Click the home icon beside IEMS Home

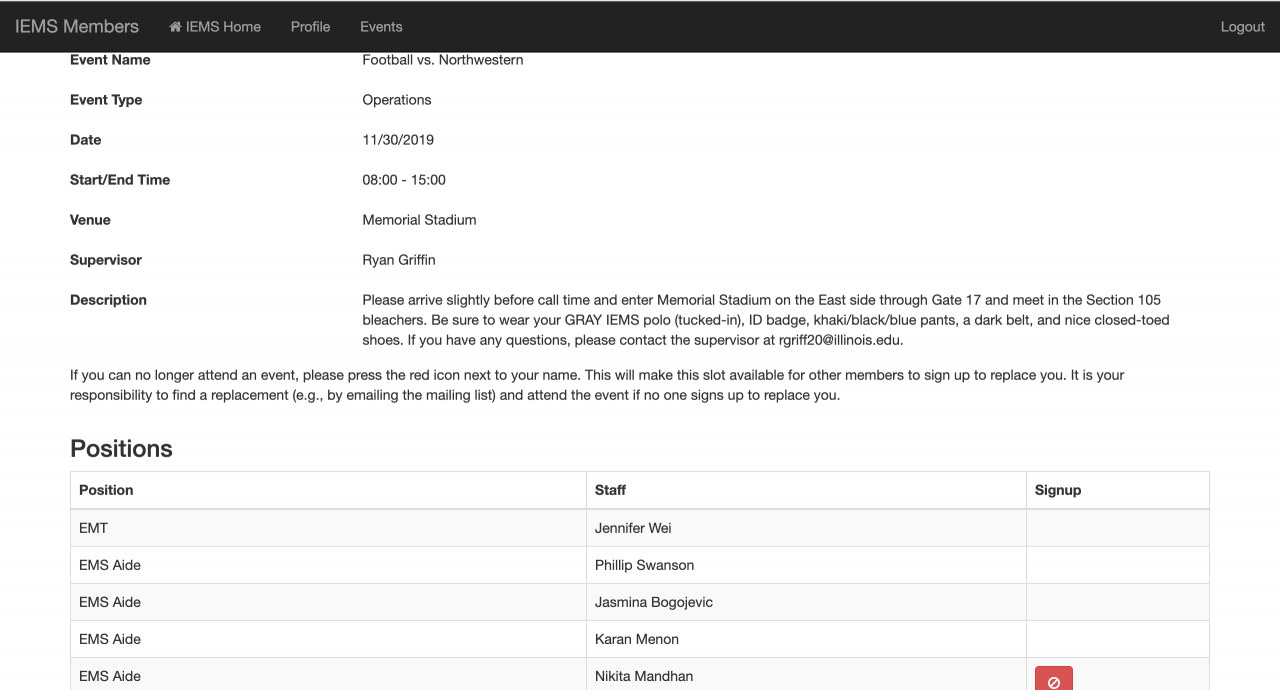[x=176, y=27]
